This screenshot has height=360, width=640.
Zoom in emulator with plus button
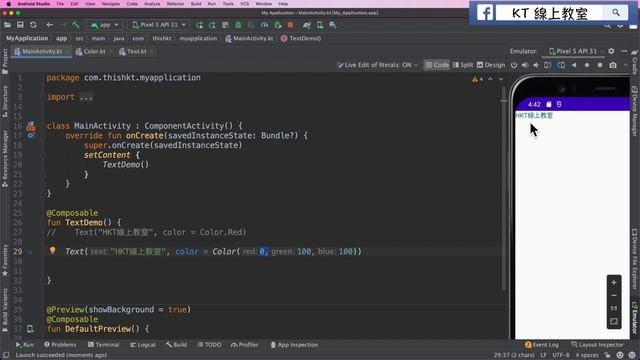click(x=613, y=282)
